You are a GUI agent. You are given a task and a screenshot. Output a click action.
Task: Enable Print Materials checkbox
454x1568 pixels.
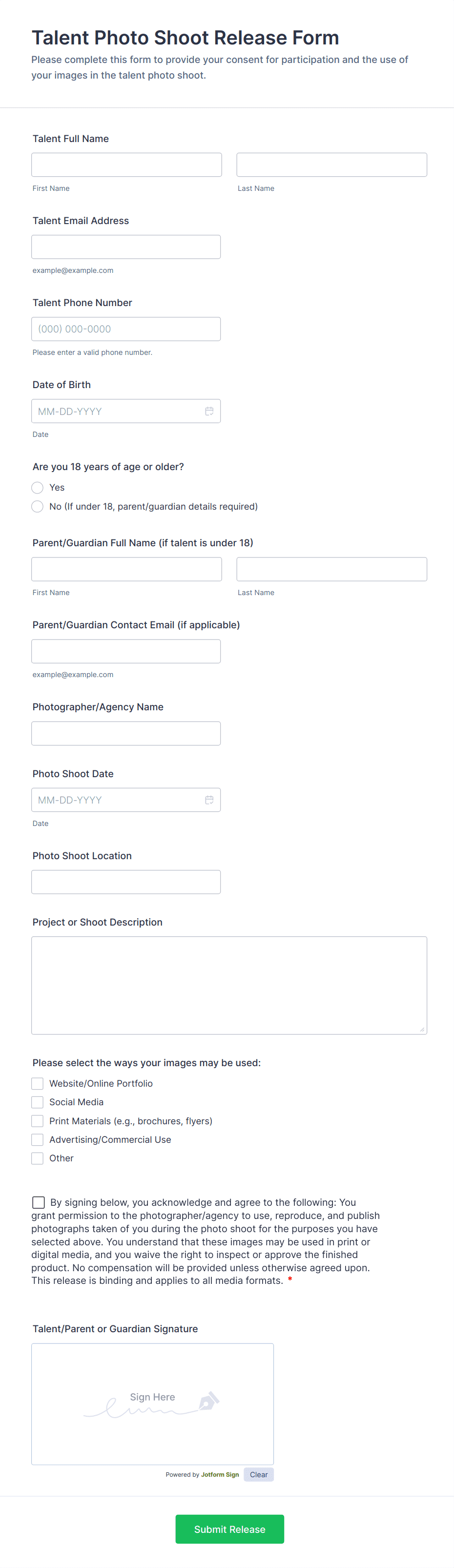(38, 1121)
